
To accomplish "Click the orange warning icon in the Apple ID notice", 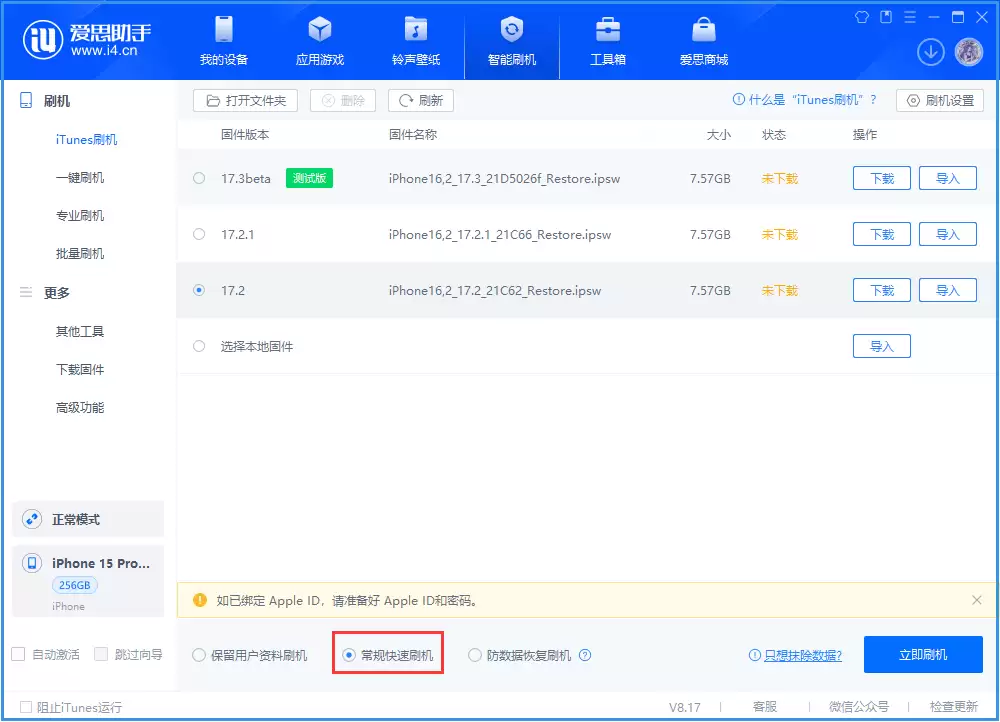I will pos(200,600).
